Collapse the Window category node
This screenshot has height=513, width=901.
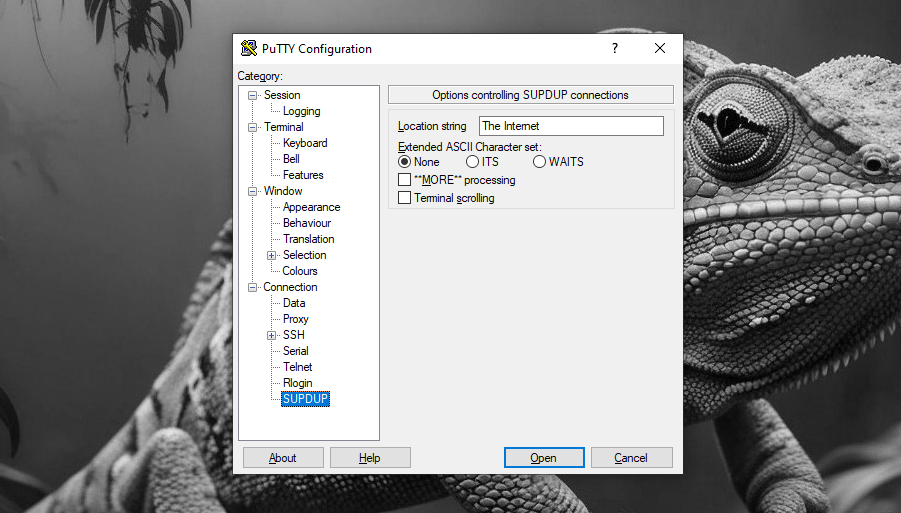(252, 191)
